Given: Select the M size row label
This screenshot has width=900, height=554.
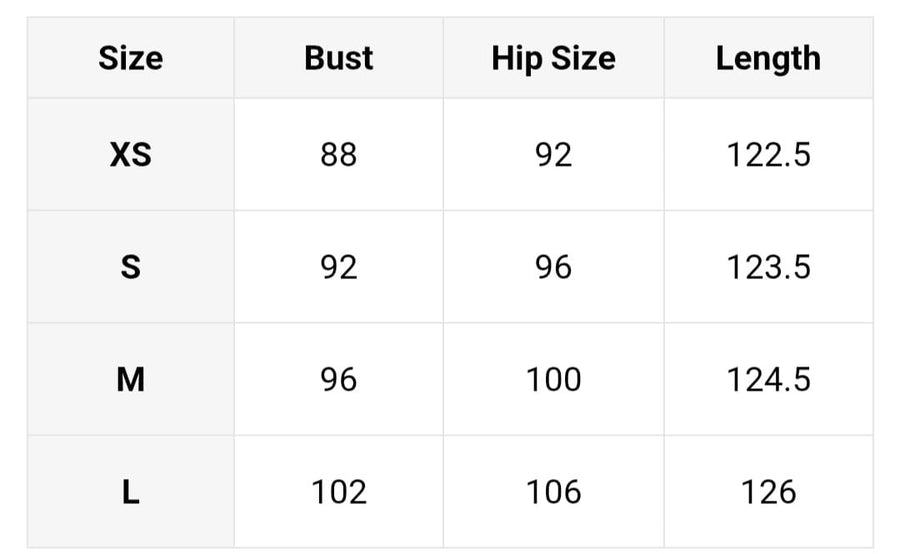Looking at the screenshot, I should pyautogui.click(x=130, y=379).
